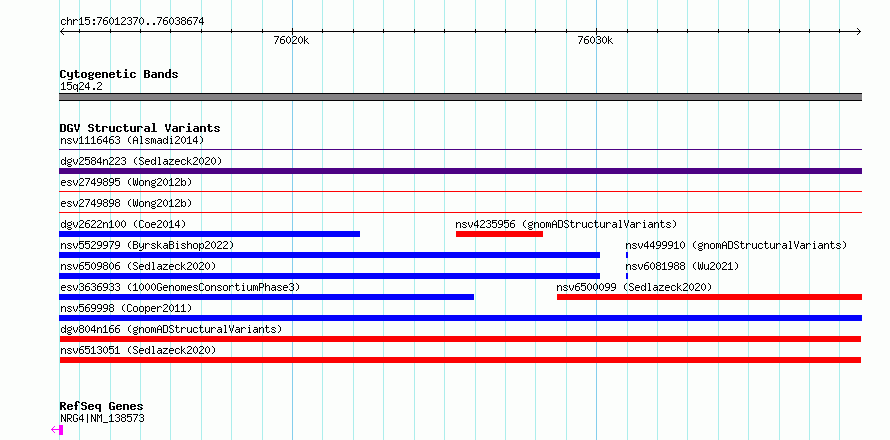The height and width of the screenshot is (440, 890).
Task: Click the 76030k ruler tick label
Action: pos(595,40)
